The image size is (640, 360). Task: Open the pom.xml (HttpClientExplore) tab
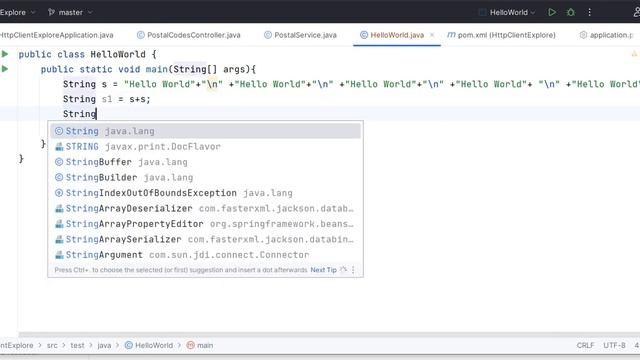502,35
